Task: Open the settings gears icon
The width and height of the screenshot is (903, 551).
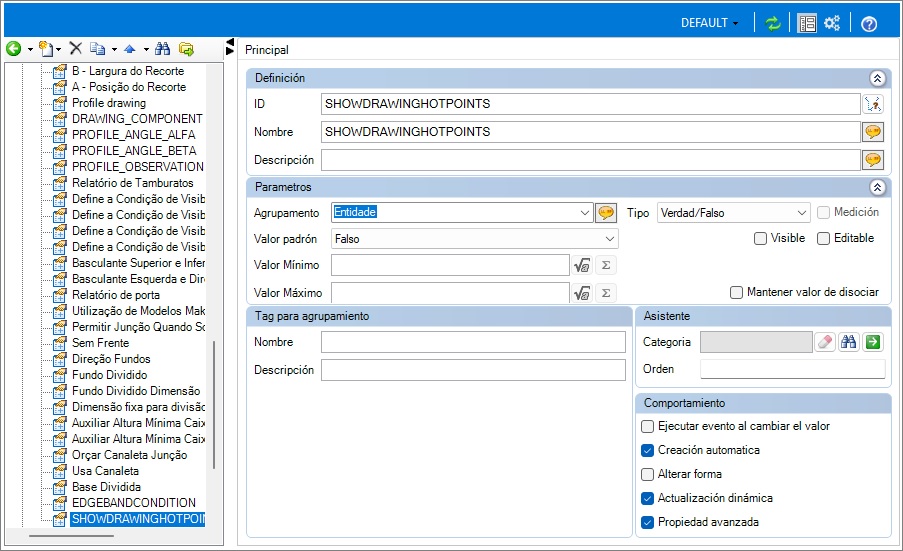Action: coord(832,23)
